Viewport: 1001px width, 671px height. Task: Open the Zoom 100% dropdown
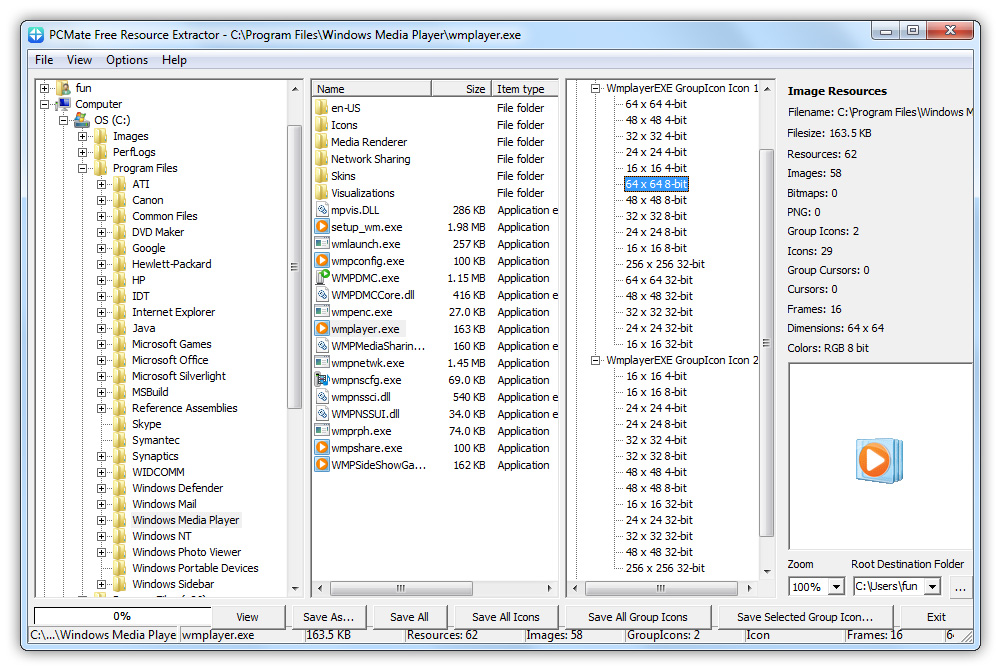[x=836, y=586]
